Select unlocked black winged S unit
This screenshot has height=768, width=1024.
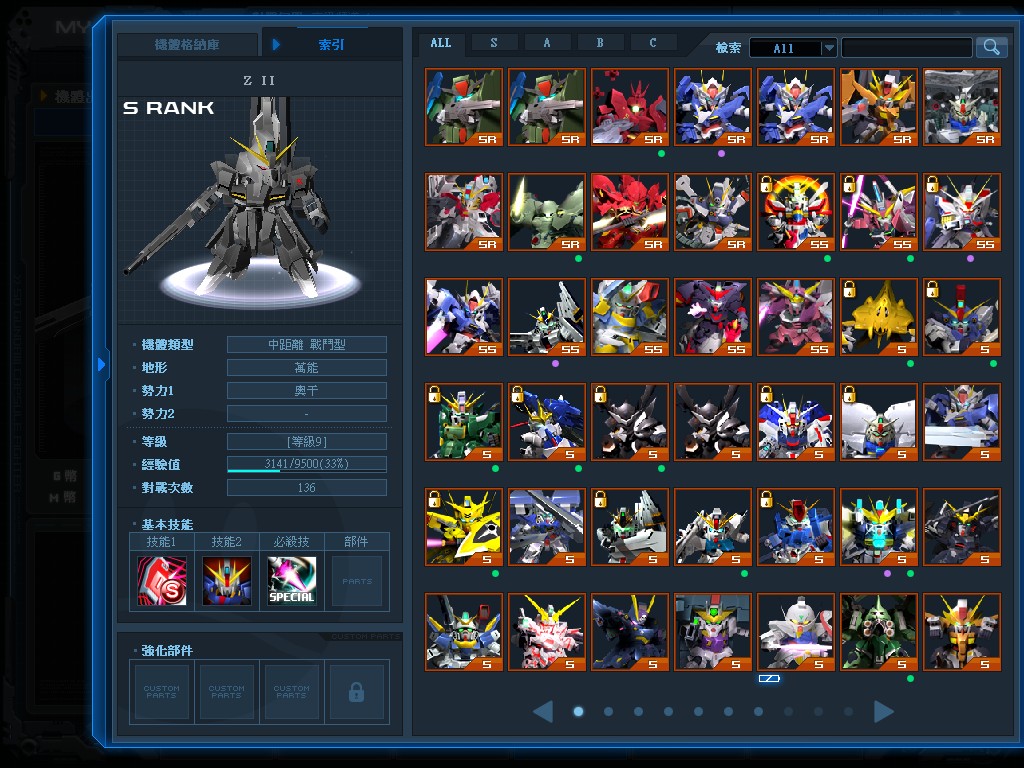[712, 422]
